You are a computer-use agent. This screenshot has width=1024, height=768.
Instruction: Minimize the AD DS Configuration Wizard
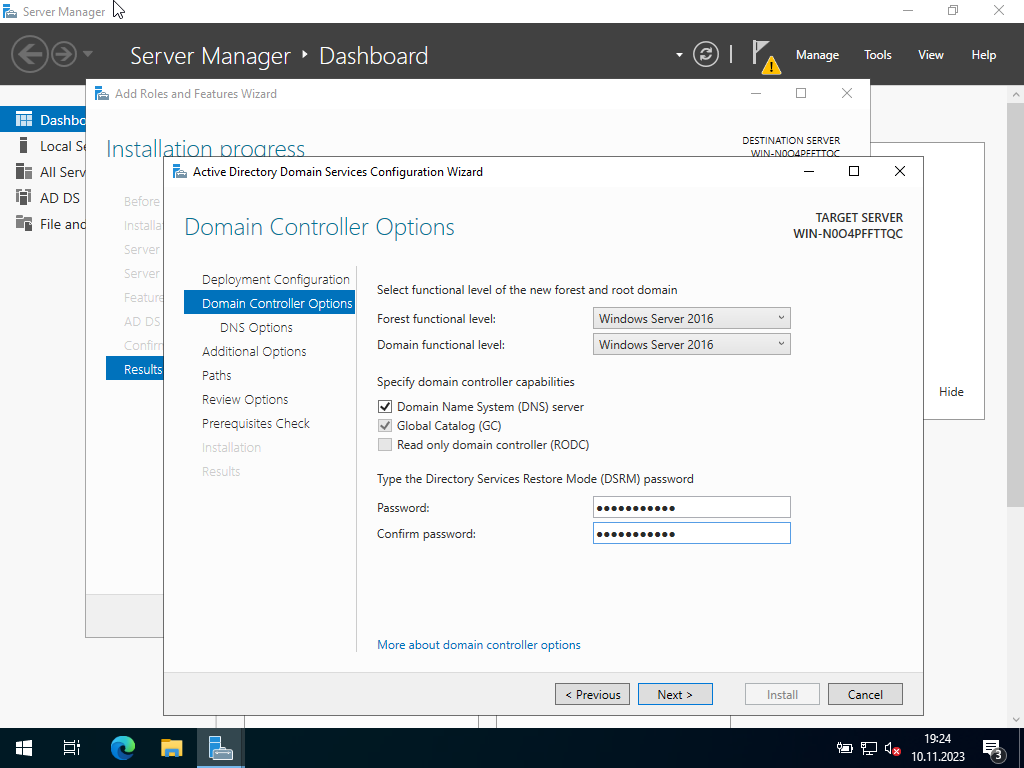click(x=808, y=171)
